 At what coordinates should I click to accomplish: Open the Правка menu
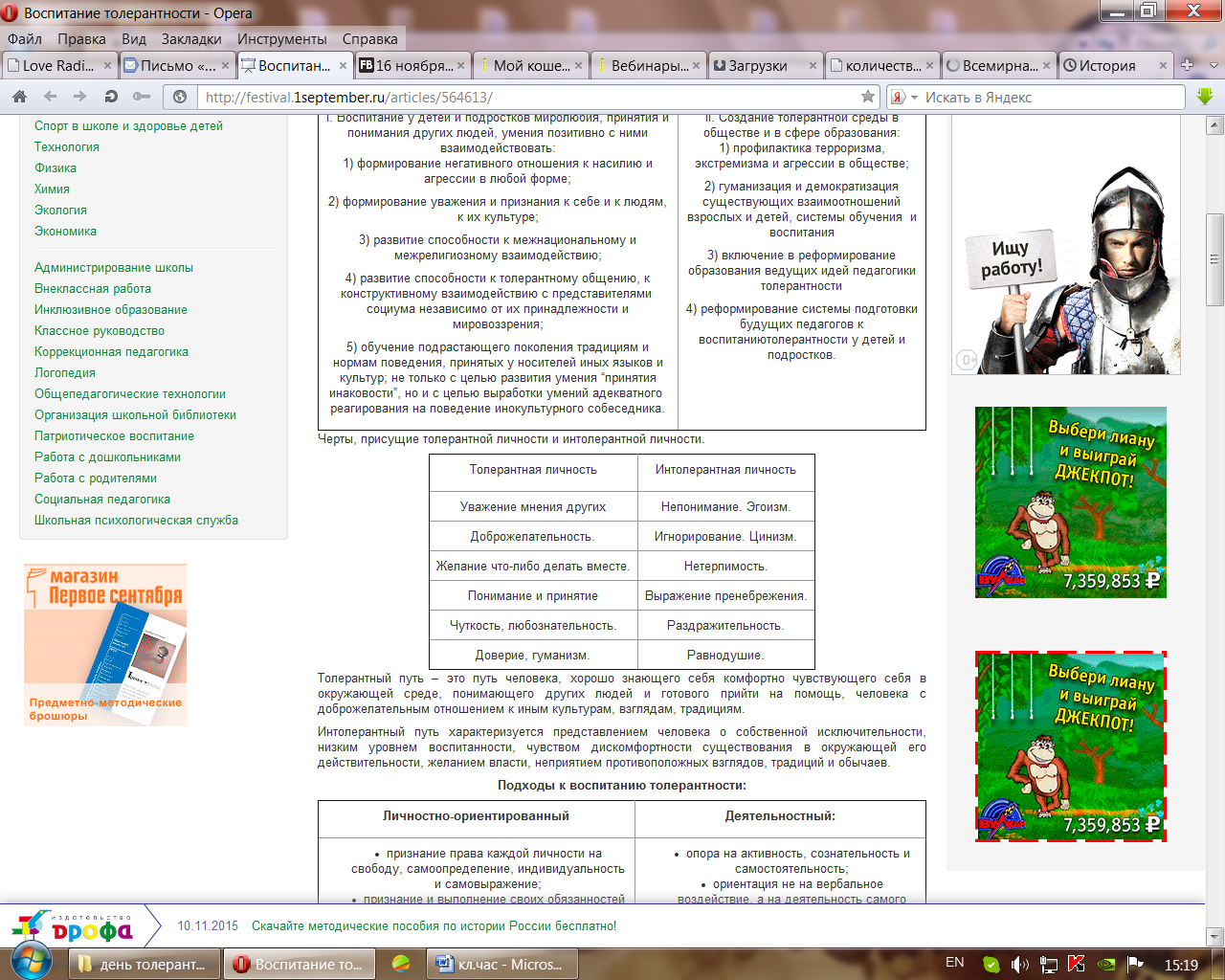[x=81, y=38]
